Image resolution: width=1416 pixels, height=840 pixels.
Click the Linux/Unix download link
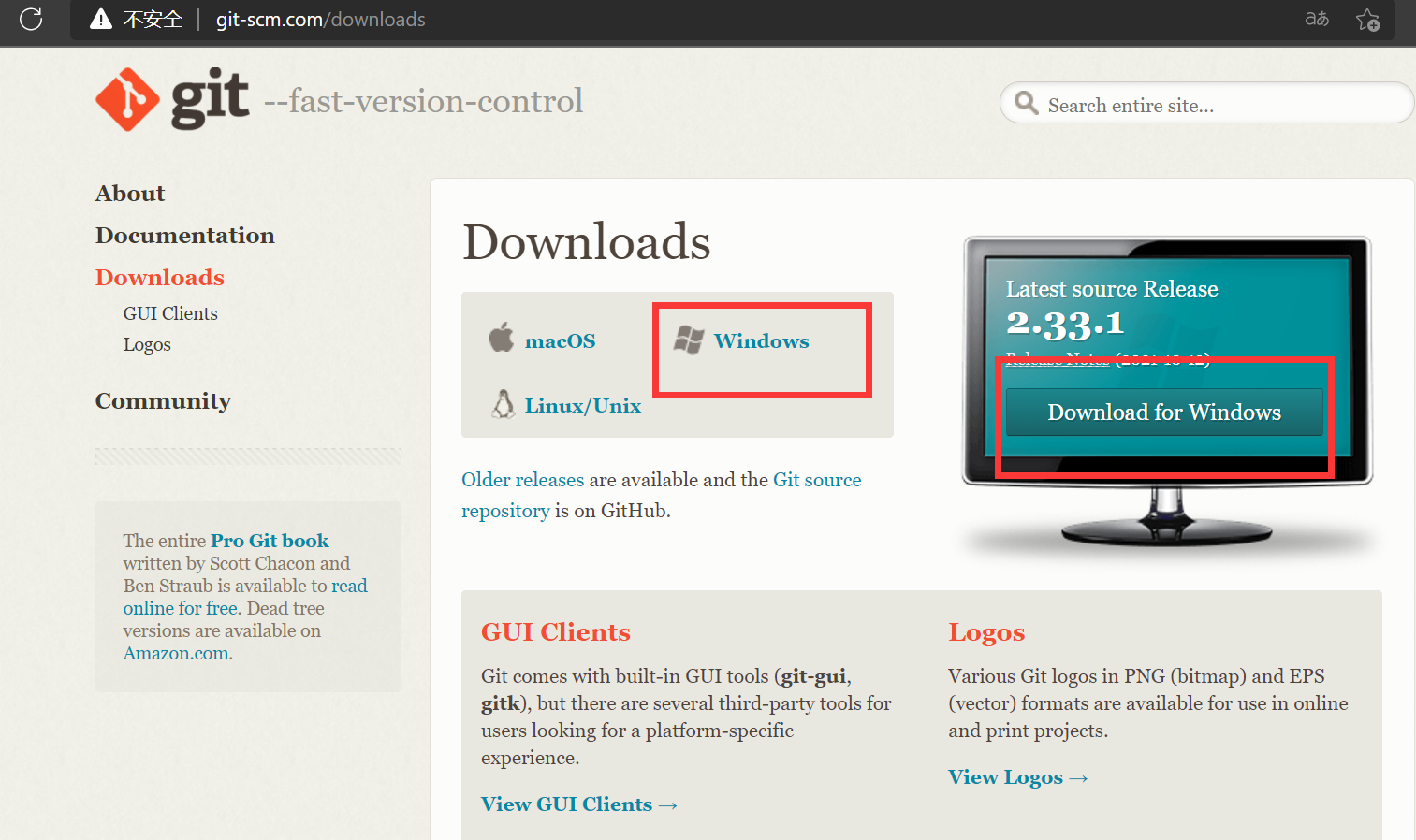click(x=582, y=406)
